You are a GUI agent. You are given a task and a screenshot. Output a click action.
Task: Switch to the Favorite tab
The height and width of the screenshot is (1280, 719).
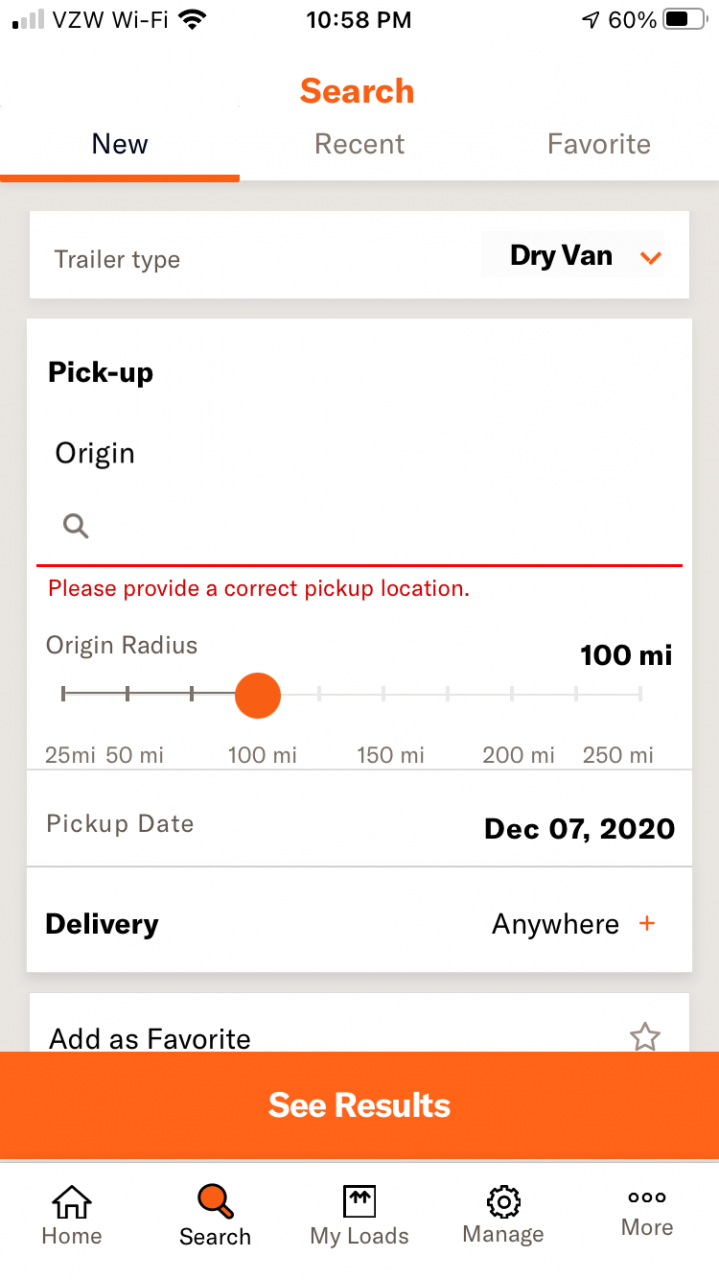pos(599,144)
